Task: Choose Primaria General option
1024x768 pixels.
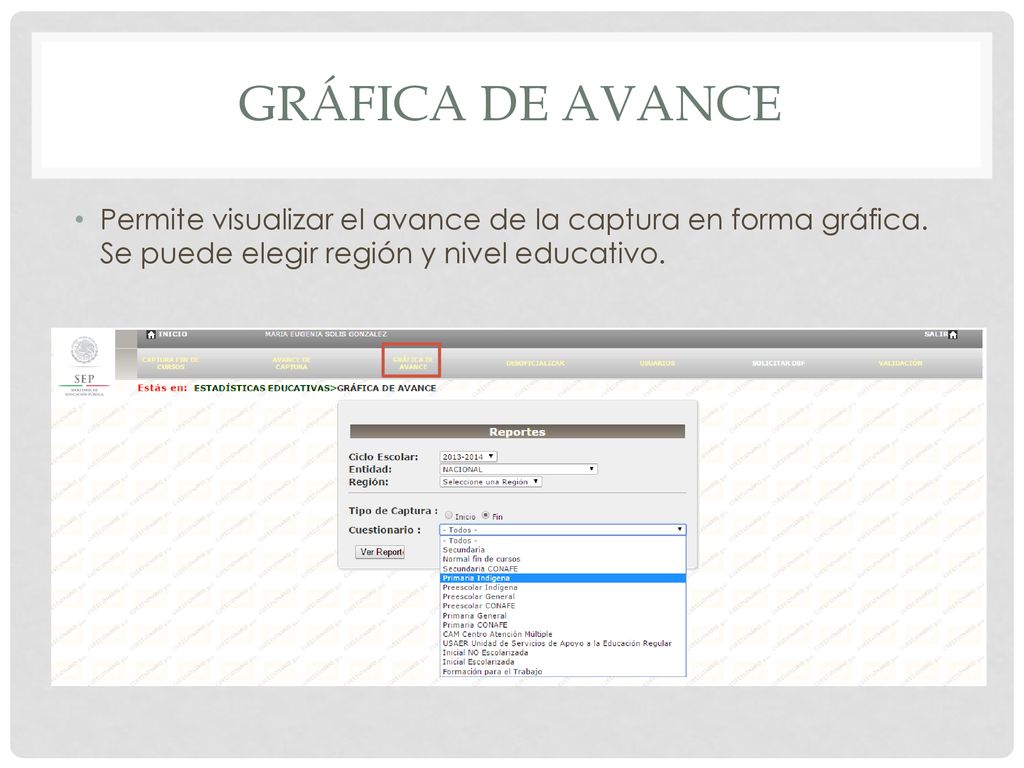Action: (x=563, y=615)
